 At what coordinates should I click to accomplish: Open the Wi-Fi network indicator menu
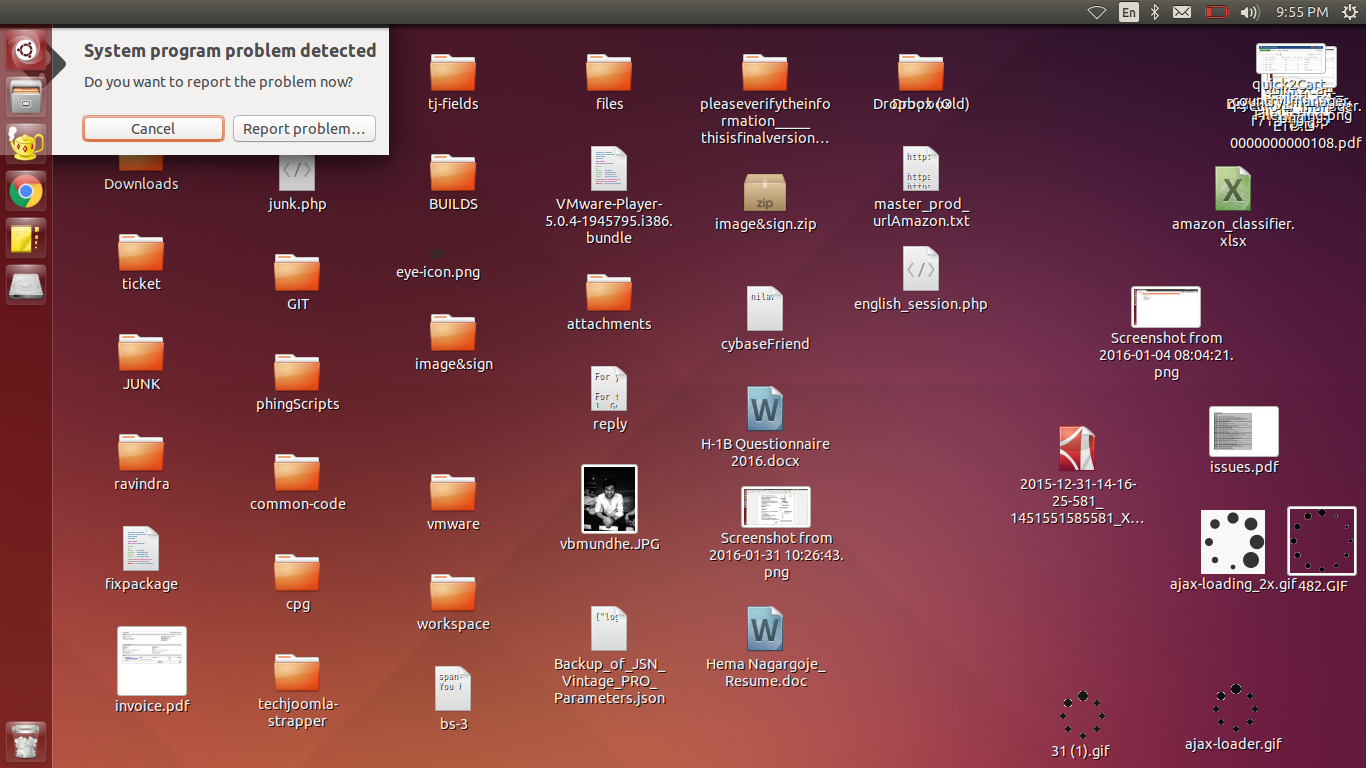pyautogui.click(x=1097, y=12)
